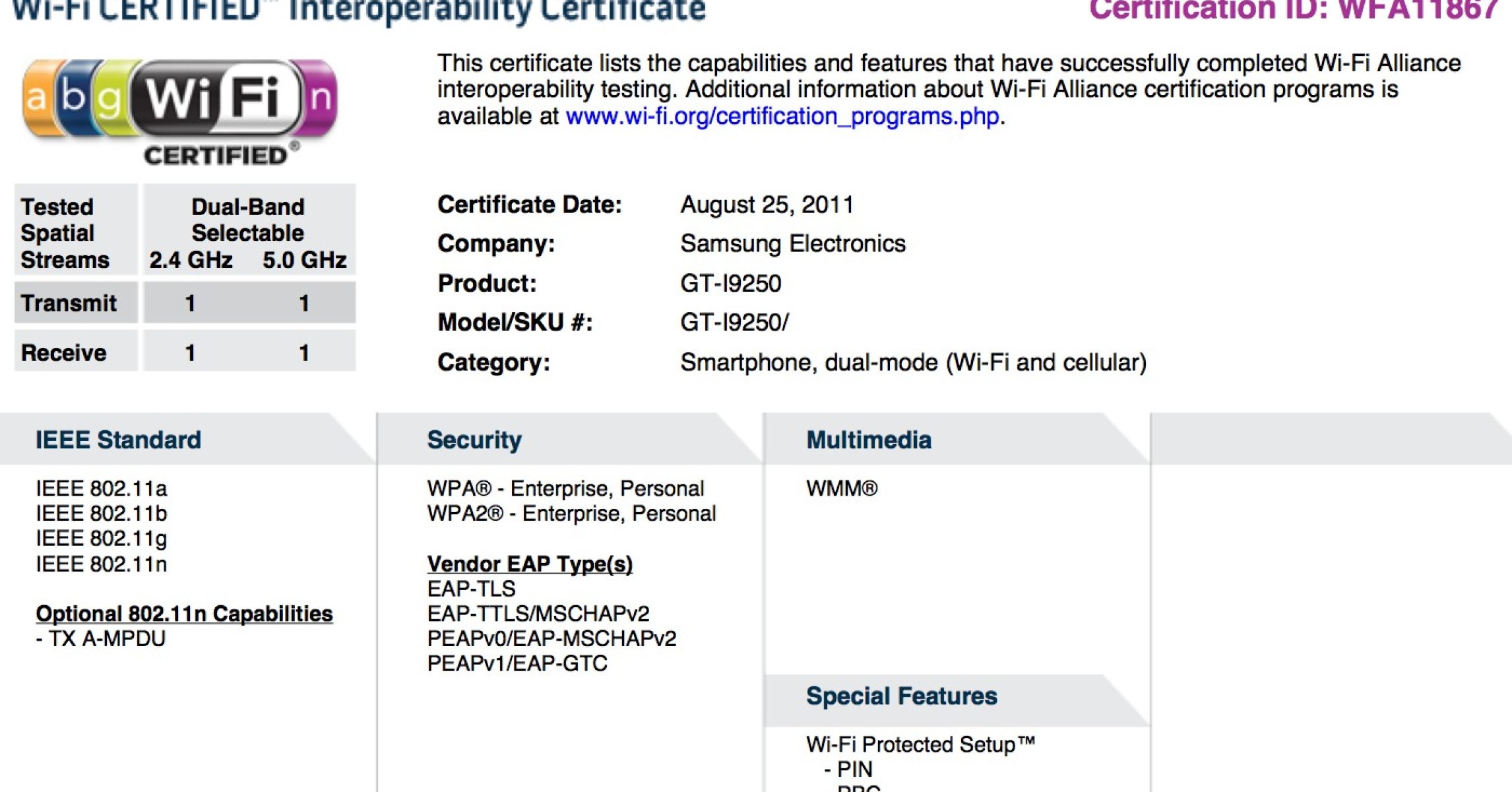Click the Transmit row label
1512x792 pixels.
click(69, 303)
